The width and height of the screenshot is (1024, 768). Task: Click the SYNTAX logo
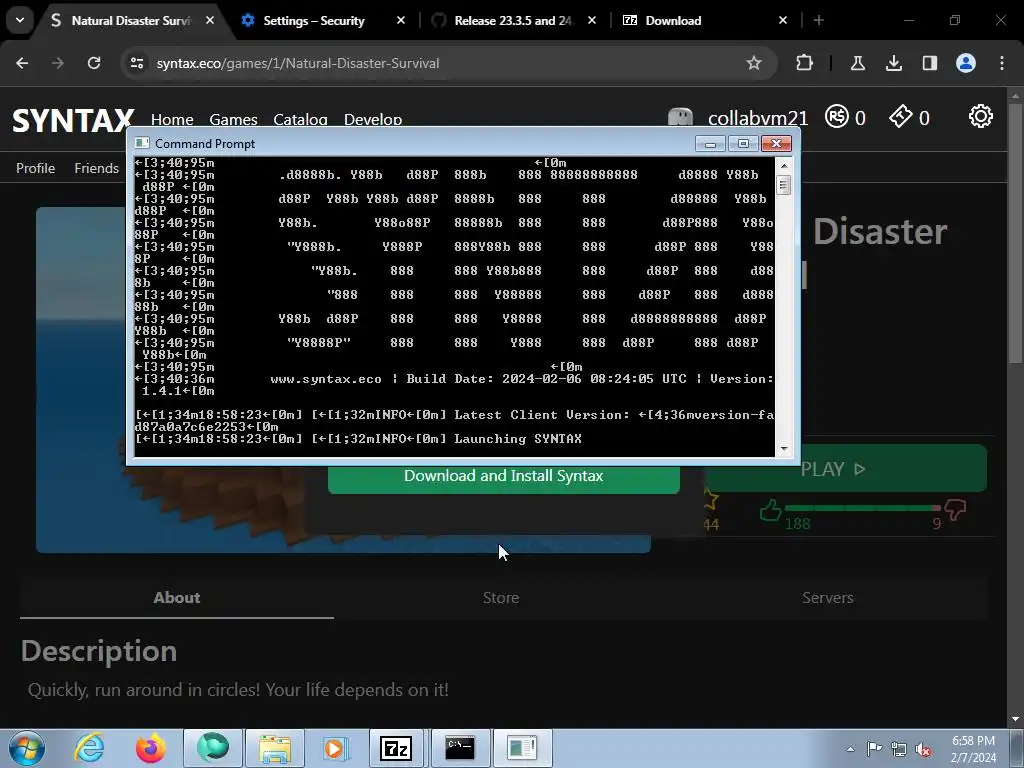(x=73, y=120)
